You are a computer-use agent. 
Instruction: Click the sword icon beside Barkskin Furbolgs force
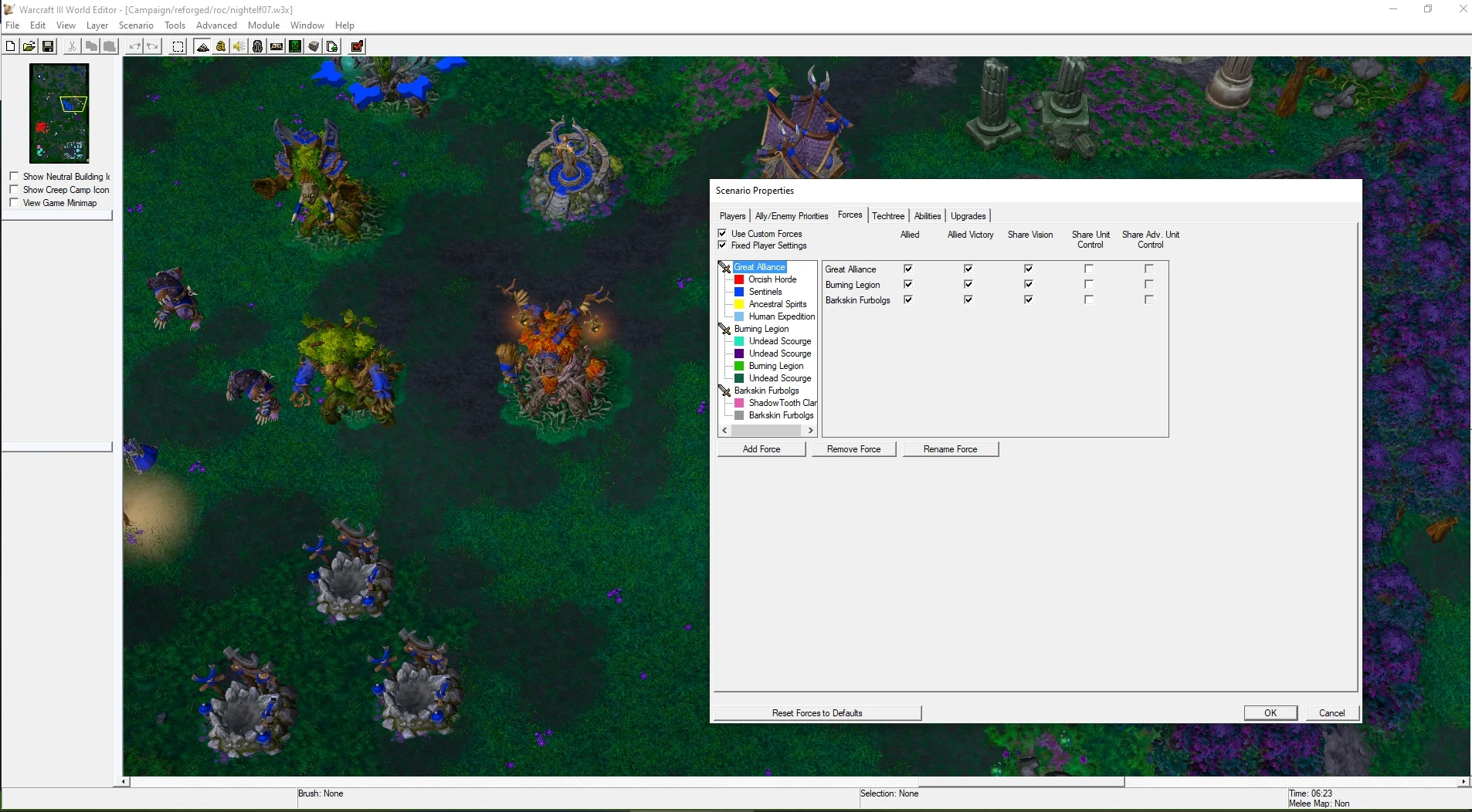click(725, 391)
